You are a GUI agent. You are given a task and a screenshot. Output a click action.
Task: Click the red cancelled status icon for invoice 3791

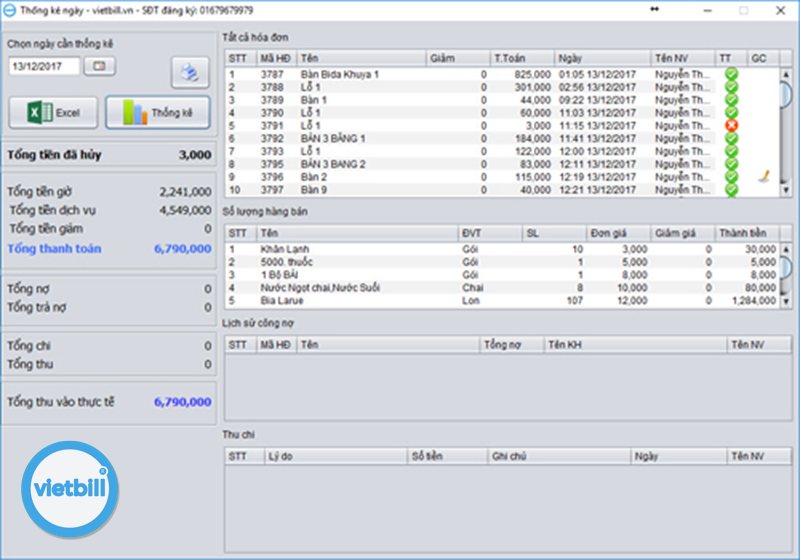(731, 126)
